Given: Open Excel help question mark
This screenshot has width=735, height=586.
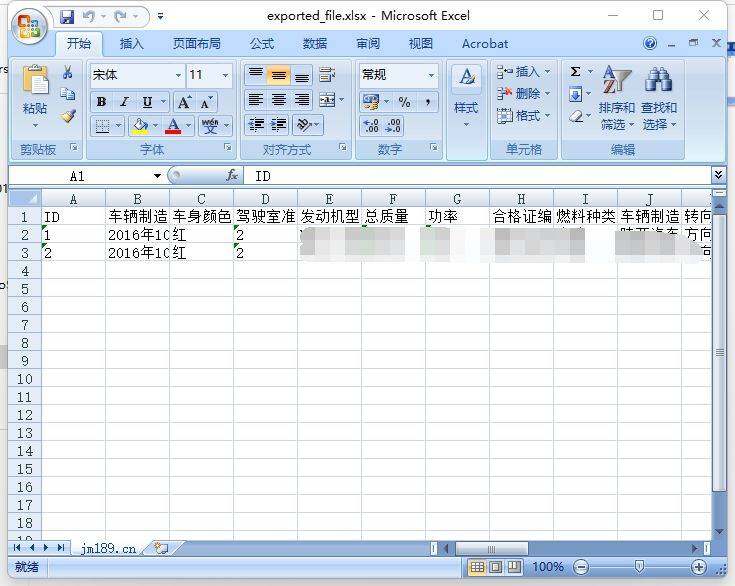Looking at the screenshot, I should (x=650, y=44).
